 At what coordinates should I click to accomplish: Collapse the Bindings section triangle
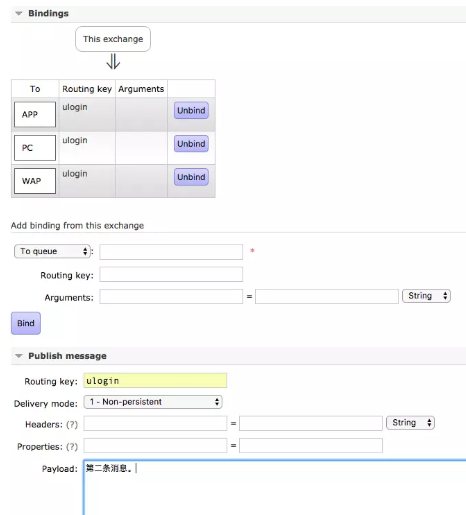tap(19, 14)
